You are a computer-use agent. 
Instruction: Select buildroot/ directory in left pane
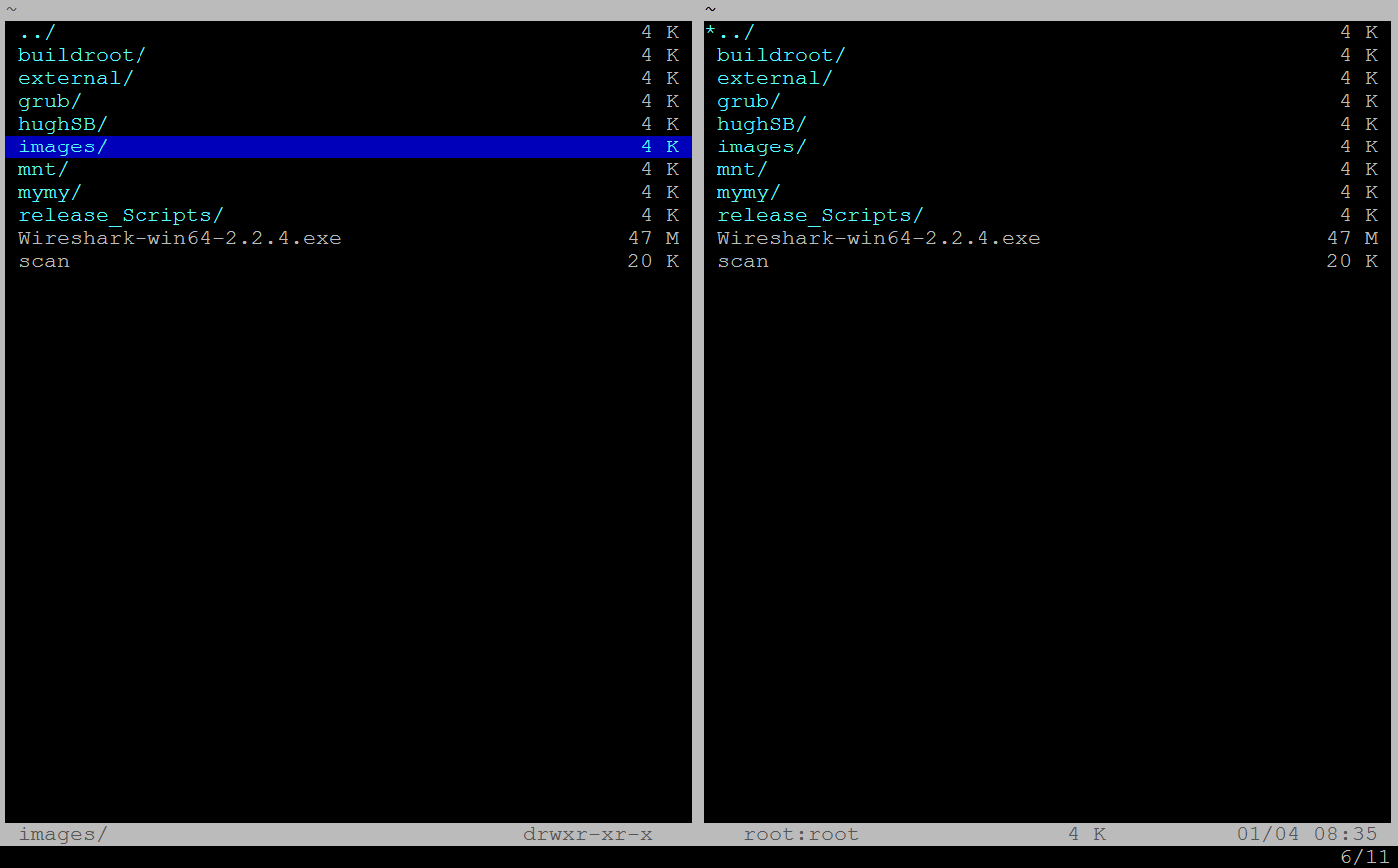click(x=82, y=55)
